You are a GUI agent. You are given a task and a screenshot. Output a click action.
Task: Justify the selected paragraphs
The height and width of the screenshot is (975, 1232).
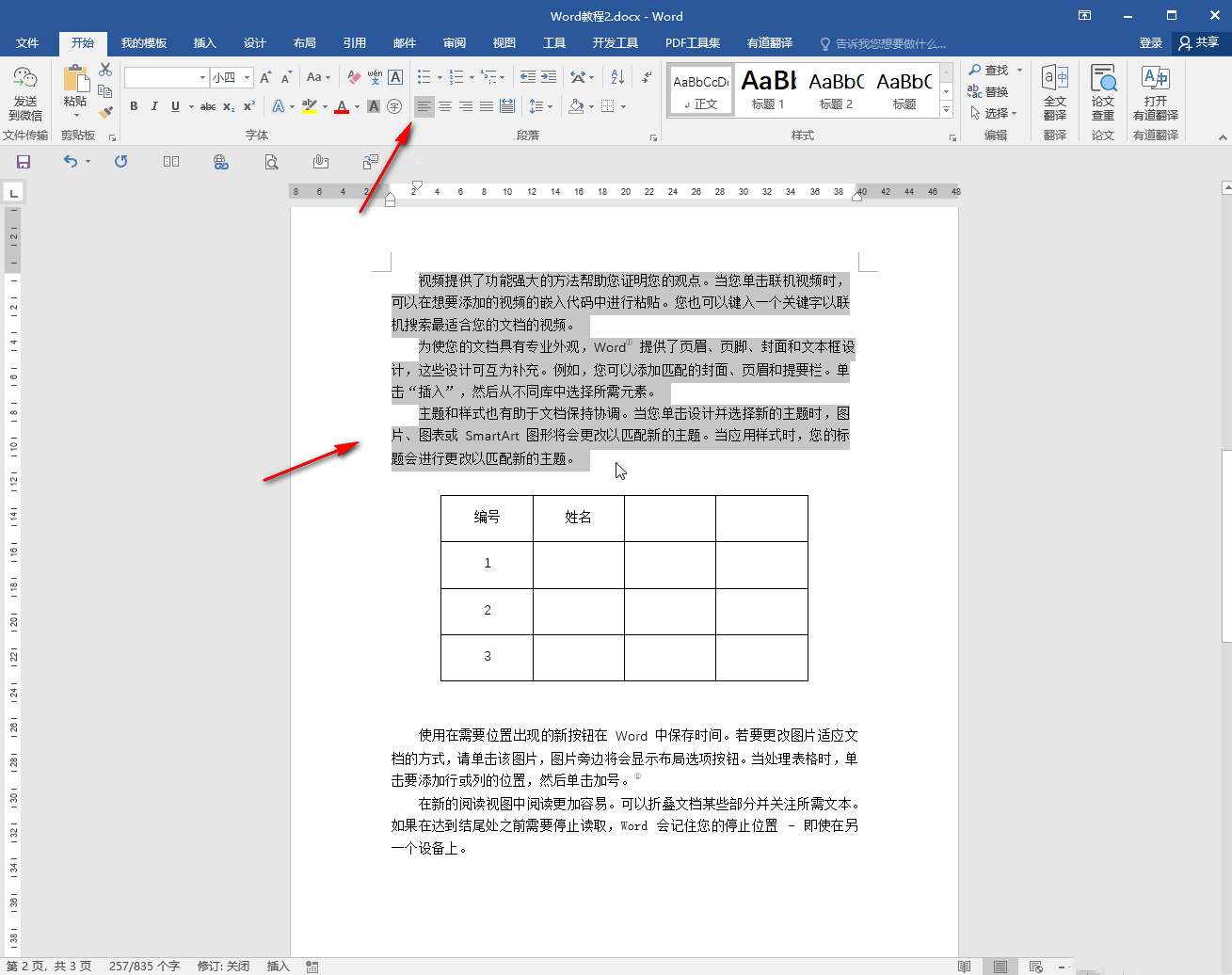[x=487, y=106]
